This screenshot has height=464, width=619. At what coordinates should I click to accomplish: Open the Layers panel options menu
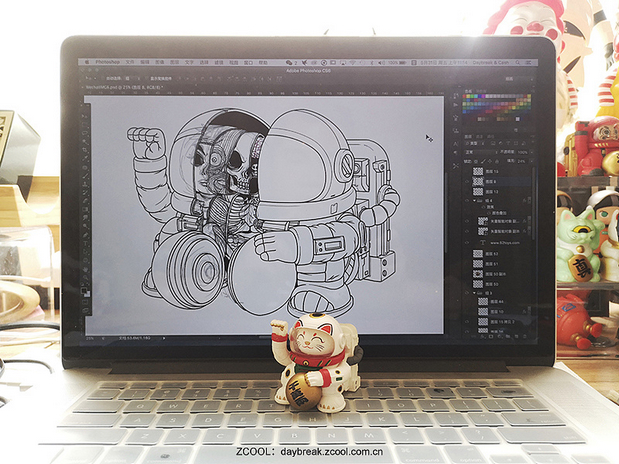tap(531, 136)
